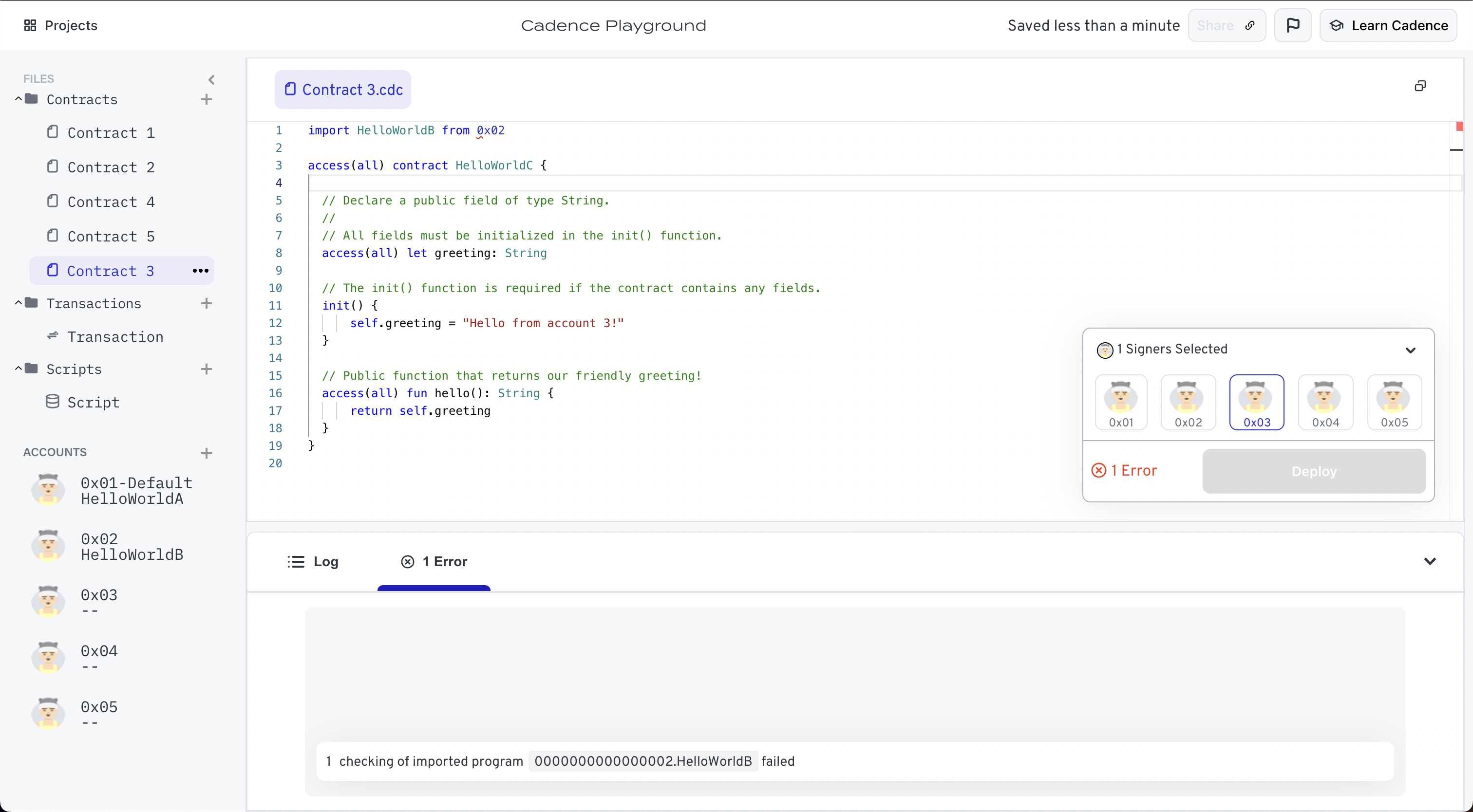Click the red error marker in editor scrollbar

click(1460, 126)
